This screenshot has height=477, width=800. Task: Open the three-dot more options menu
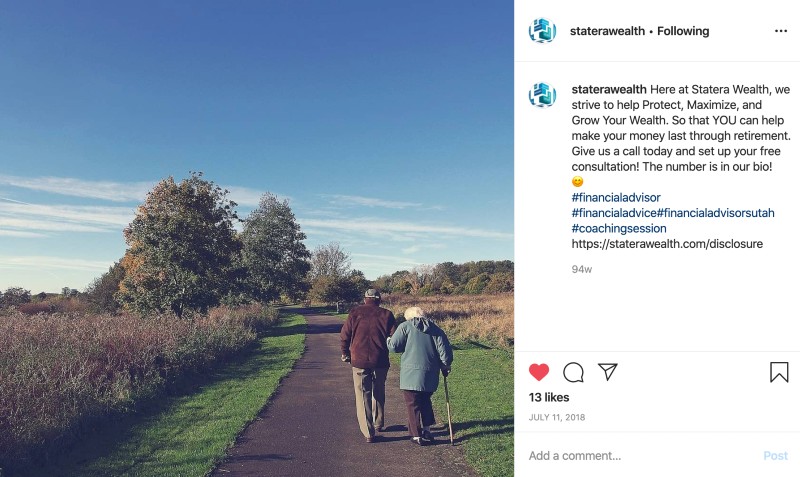coord(781,31)
